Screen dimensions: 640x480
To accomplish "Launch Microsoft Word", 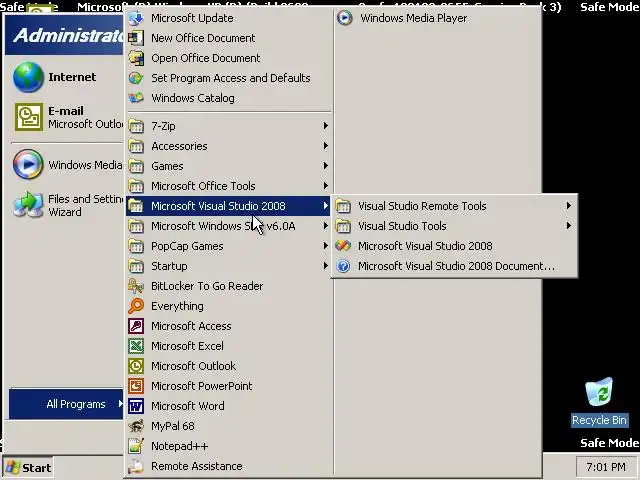I will tap(228, 406).
